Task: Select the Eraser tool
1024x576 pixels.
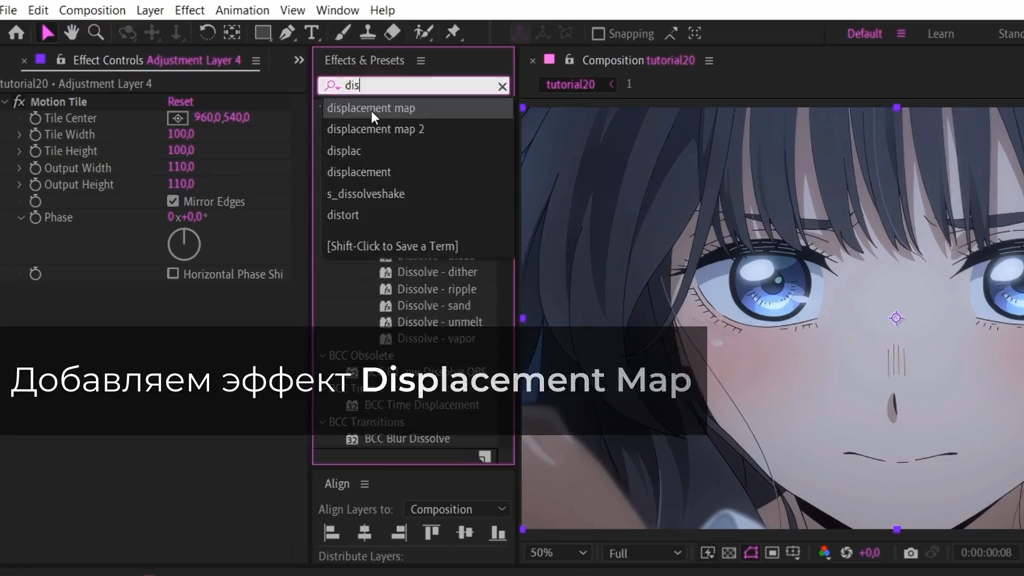Action: (392, 33)
